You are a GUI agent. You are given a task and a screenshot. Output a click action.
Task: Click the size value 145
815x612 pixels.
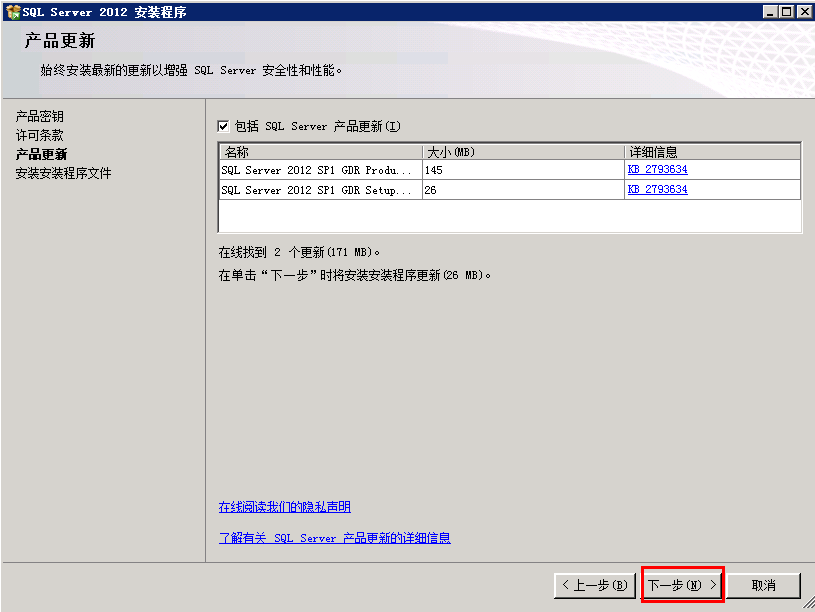433,170
